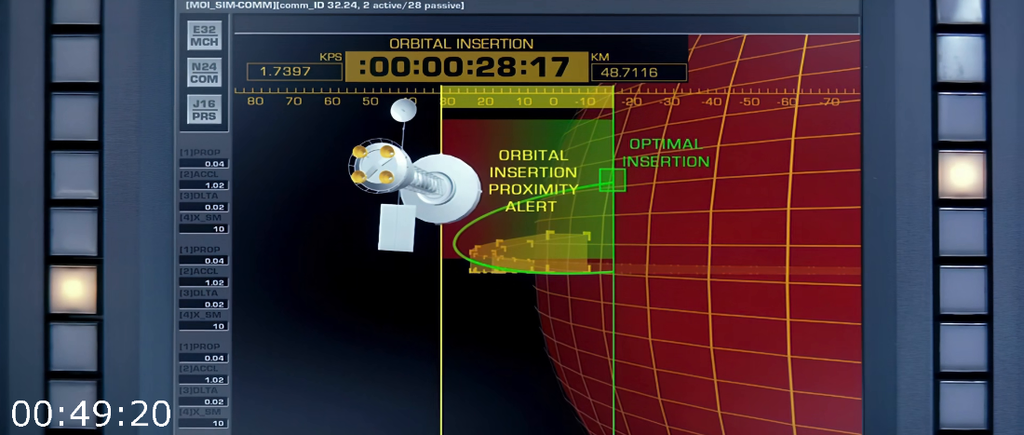Click scale marking -50 on ruler
This screenshot has height=435, width=1024.
[748, 102]
